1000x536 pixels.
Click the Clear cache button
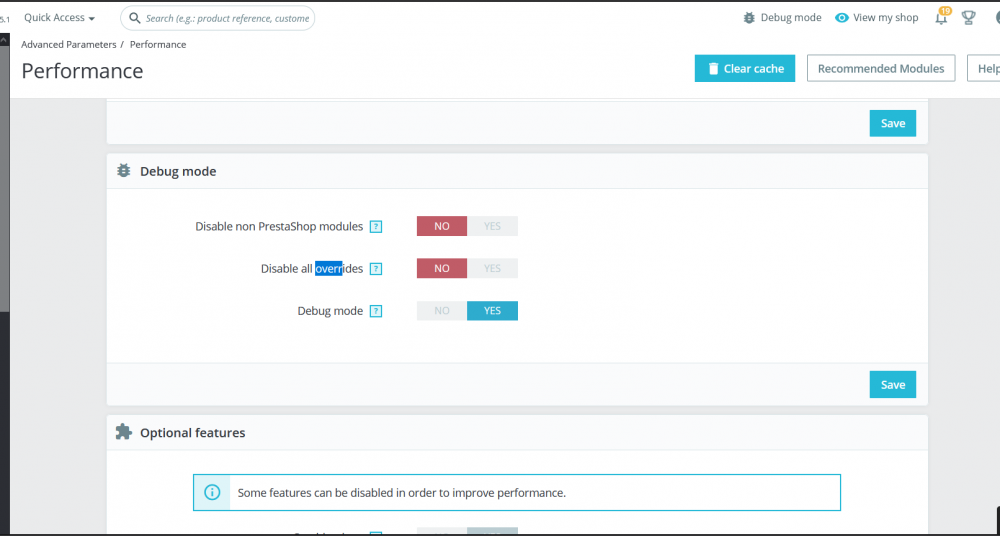coord(745,68)
